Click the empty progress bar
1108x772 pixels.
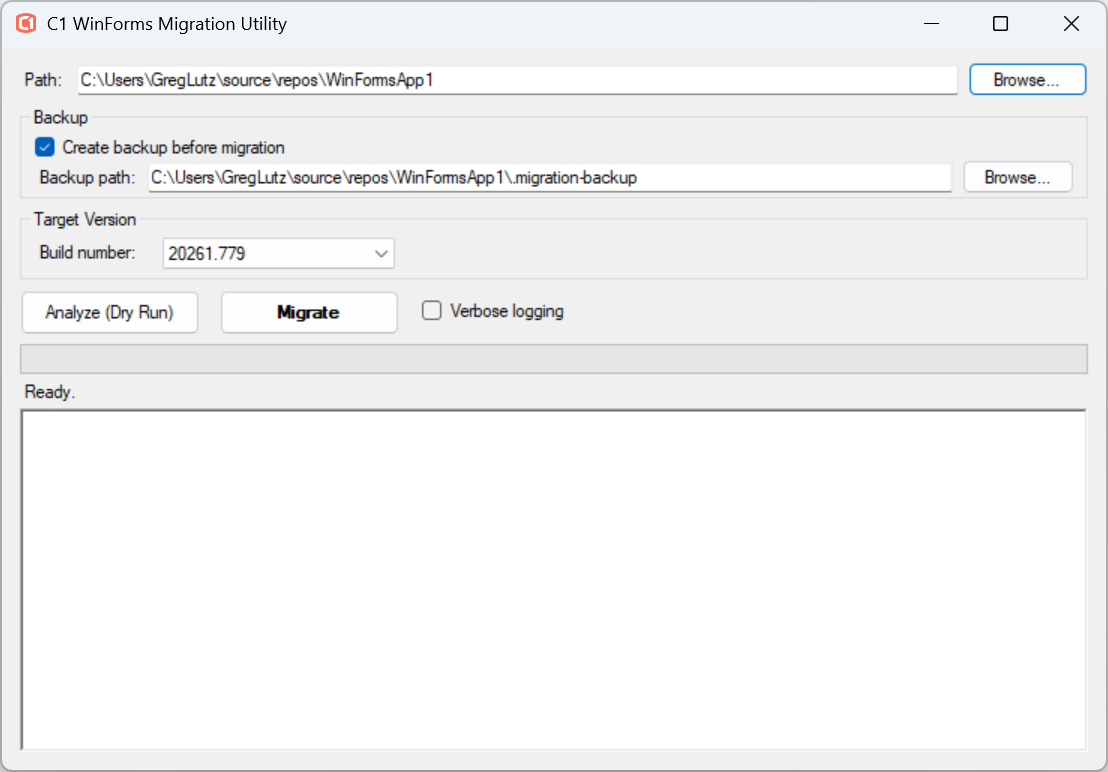point(554,359)
